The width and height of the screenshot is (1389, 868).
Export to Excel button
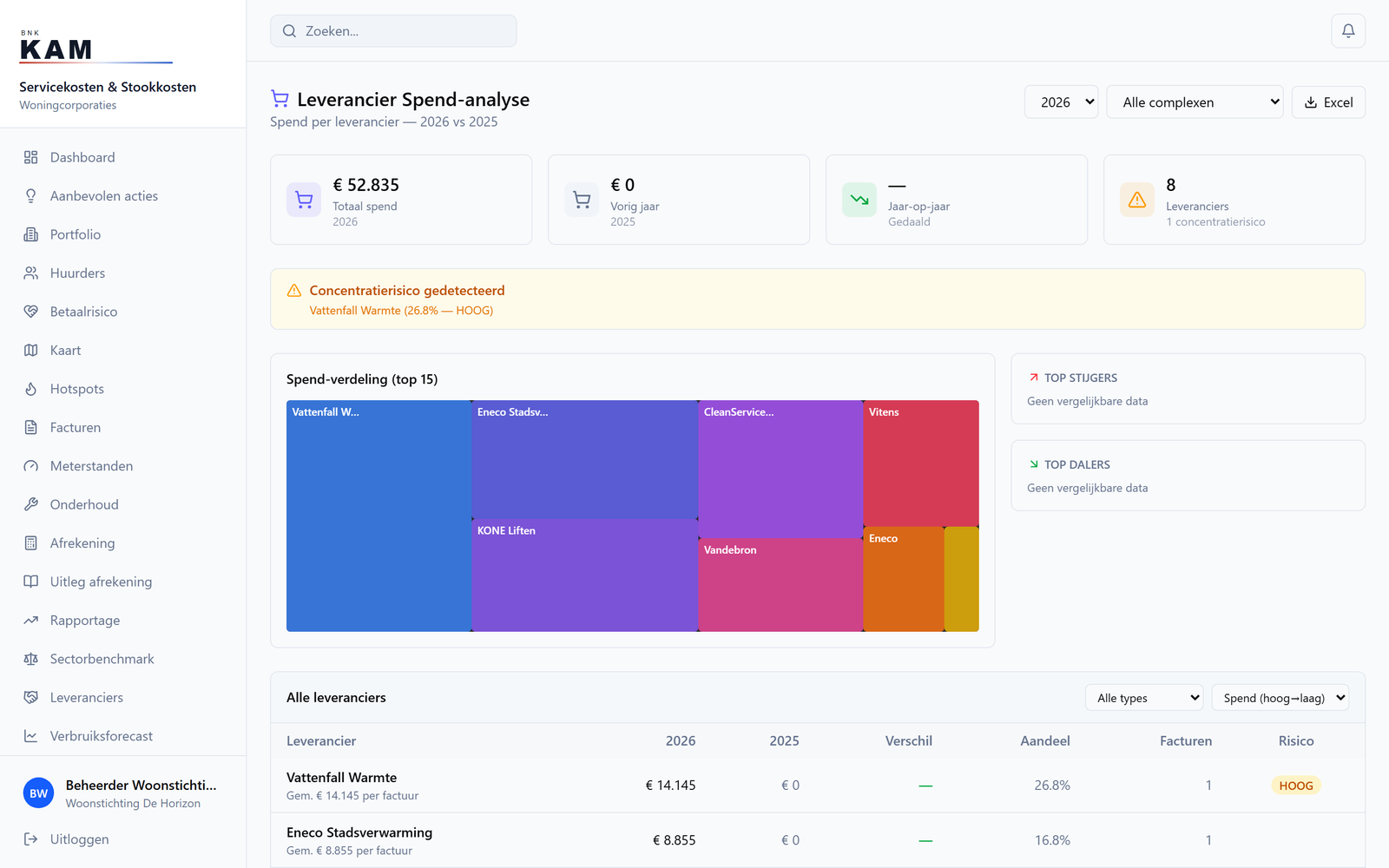click(1329, 102)
